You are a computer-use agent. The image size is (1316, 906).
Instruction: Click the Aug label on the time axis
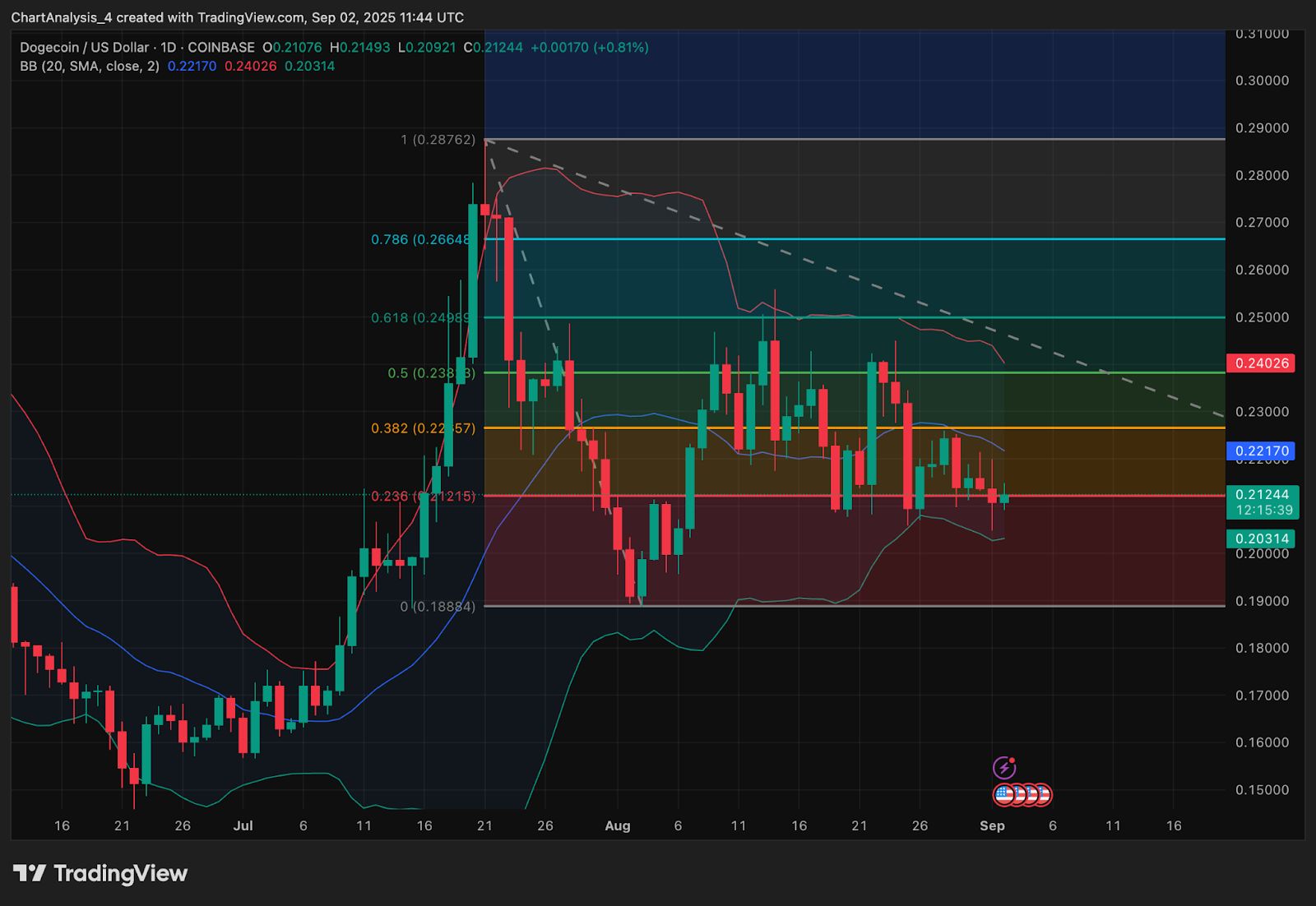(x=617, y=825)
